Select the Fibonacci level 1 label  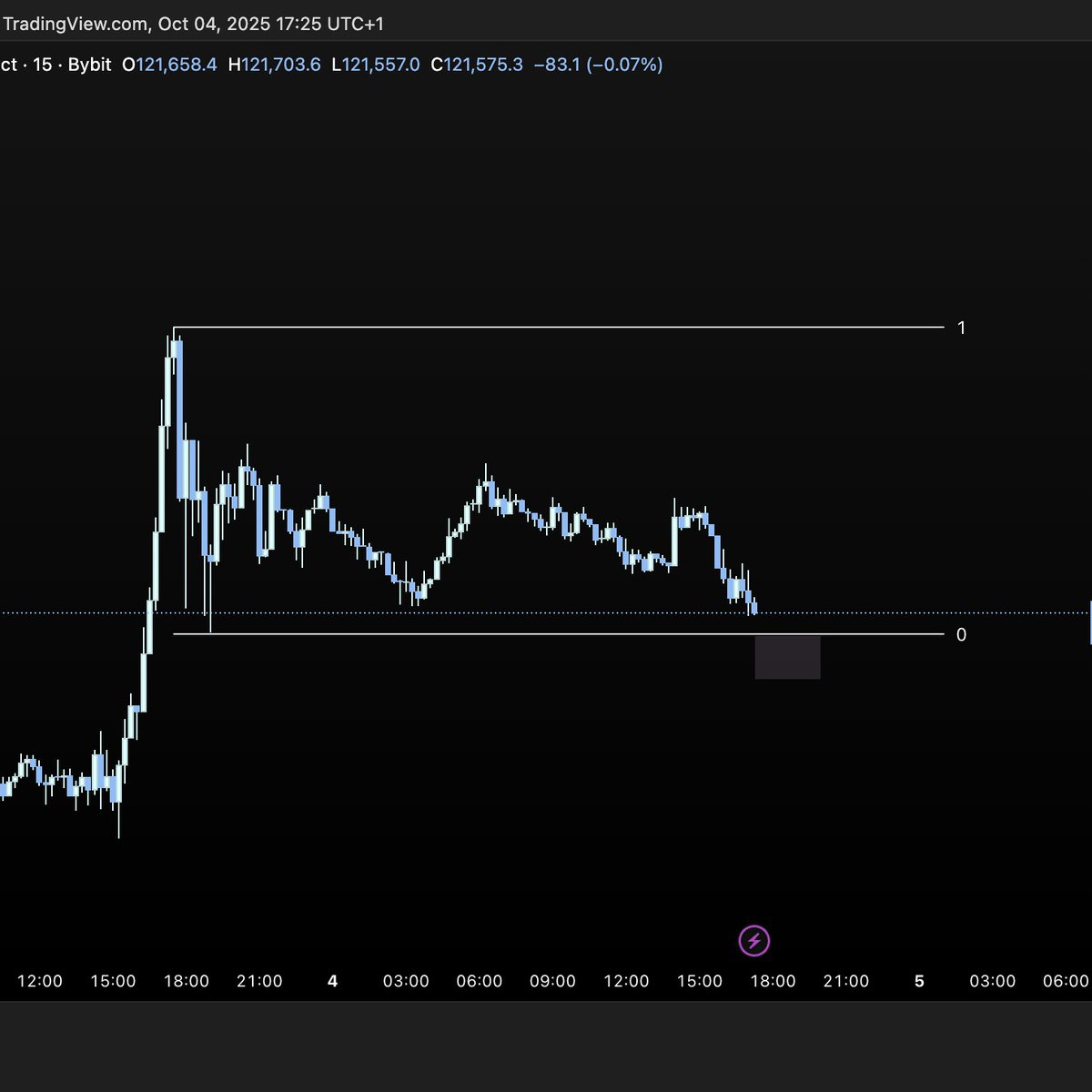pos(962,328)
